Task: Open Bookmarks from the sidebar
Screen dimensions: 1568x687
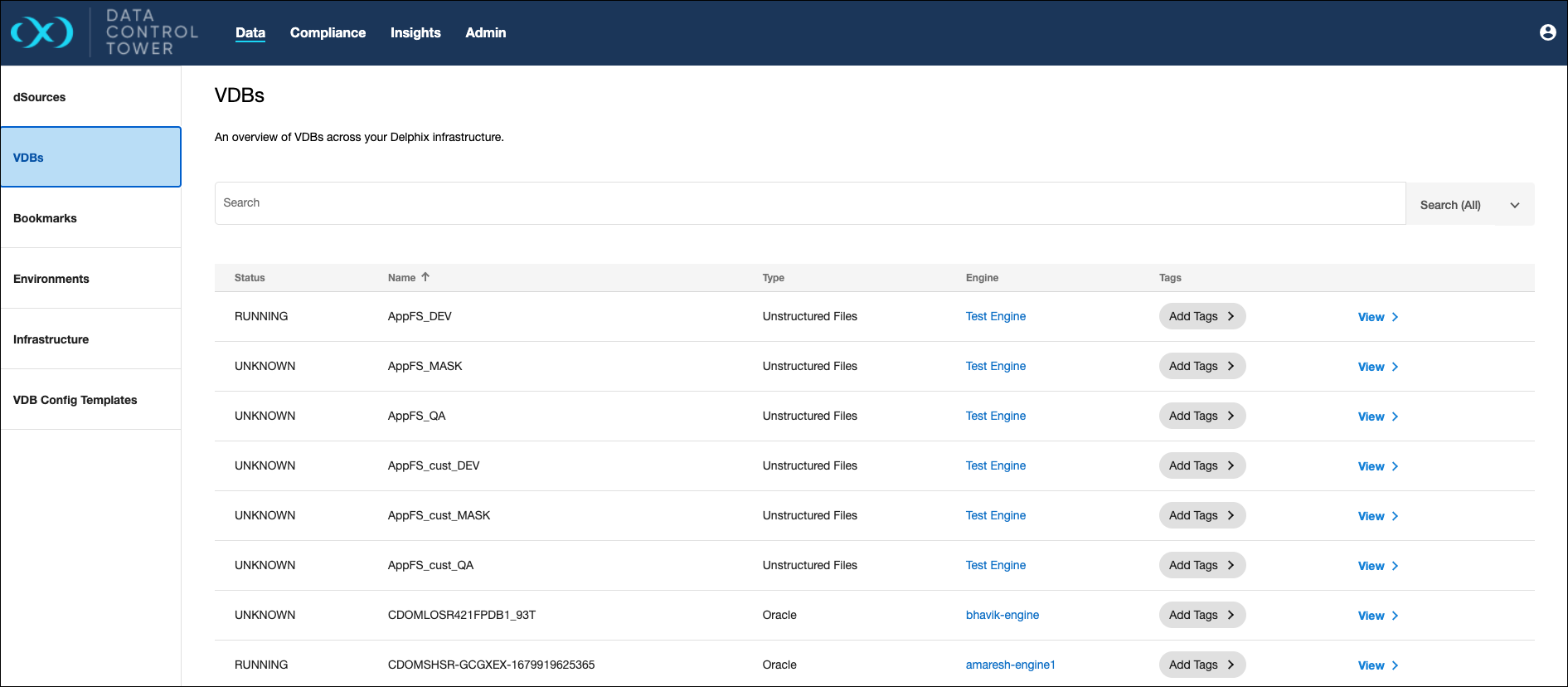Action: click(45, 218)
